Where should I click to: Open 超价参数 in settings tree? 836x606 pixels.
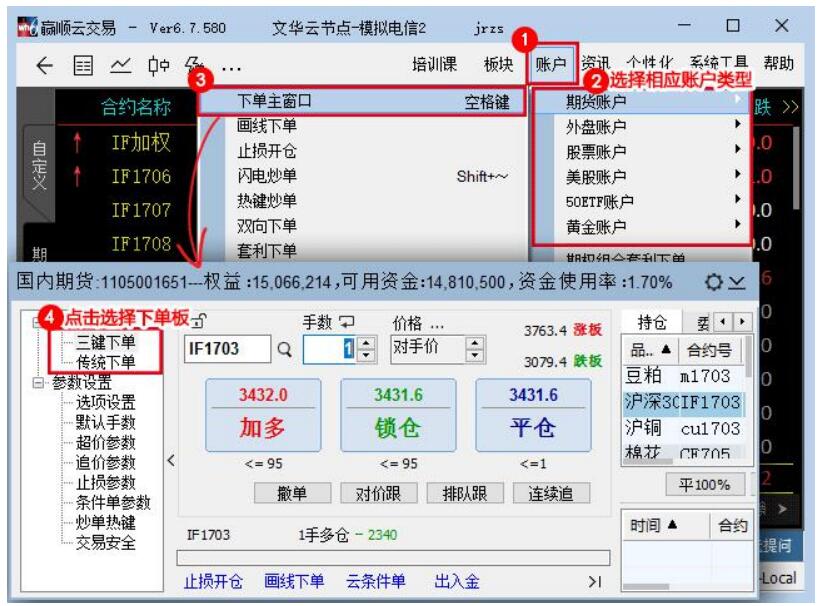tap(106, 442)
